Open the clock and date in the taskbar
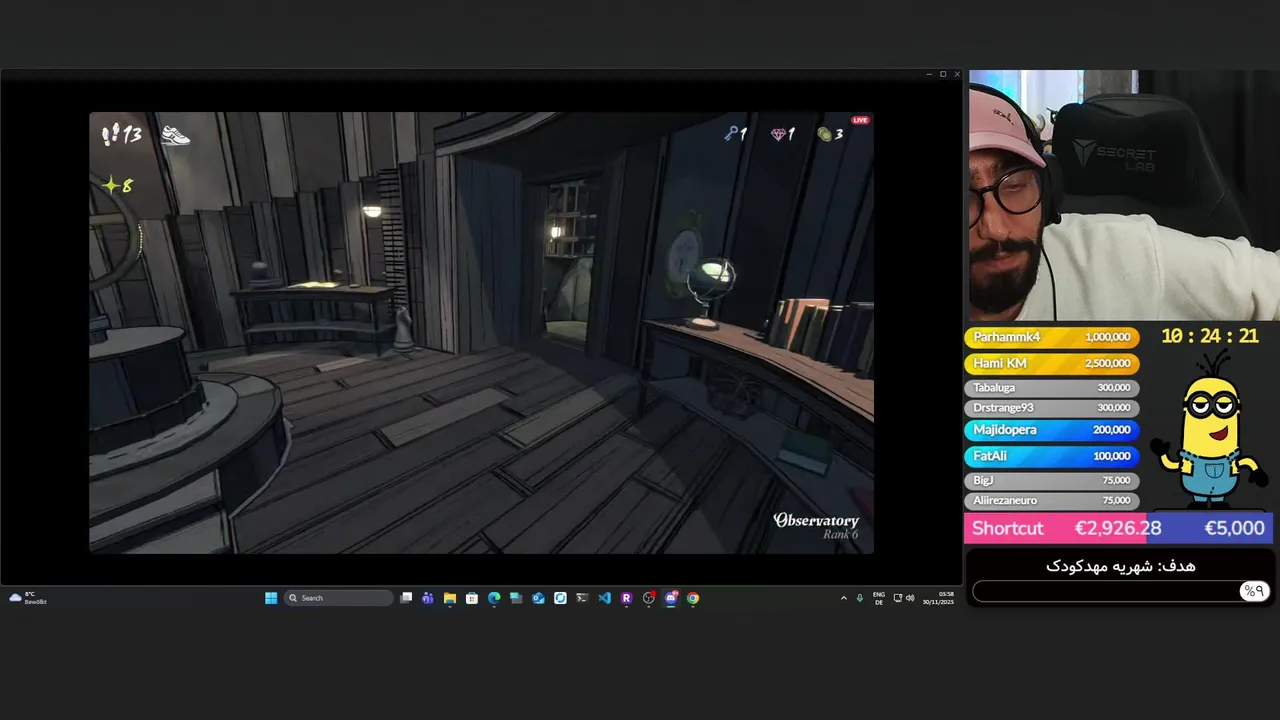The image size is (1280, 720). click(939, 598)
